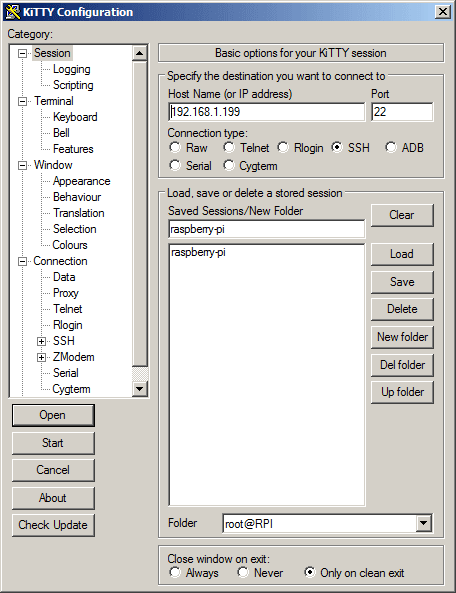
Task: Open the Proxy category
Action: click(65, 293)
